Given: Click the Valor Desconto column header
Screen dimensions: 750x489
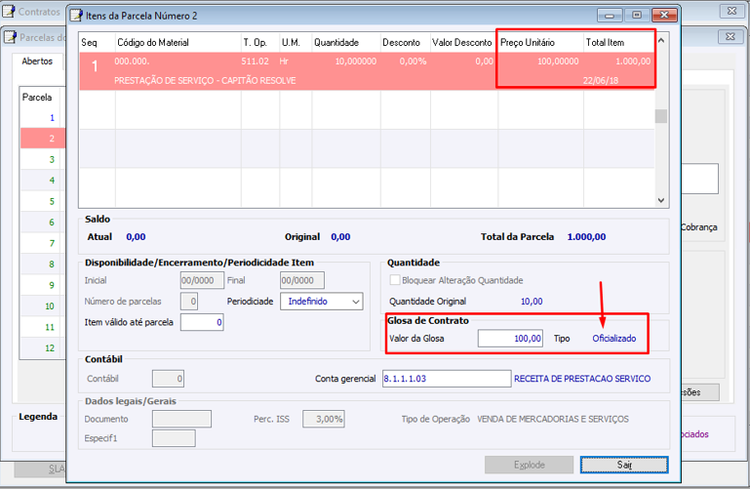Looking at the screenshot, I should [464, 43].
